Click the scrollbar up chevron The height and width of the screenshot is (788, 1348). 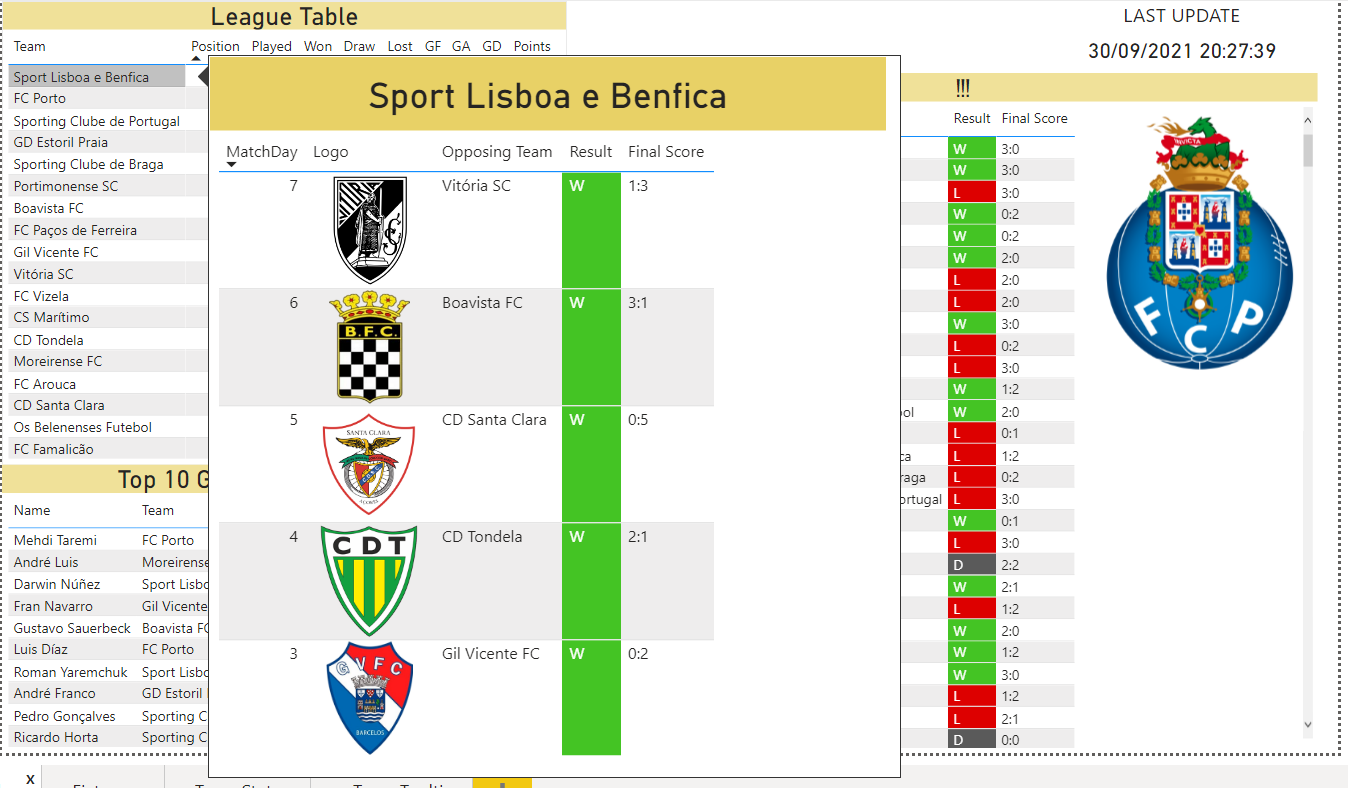click(x=1306, y=121)
